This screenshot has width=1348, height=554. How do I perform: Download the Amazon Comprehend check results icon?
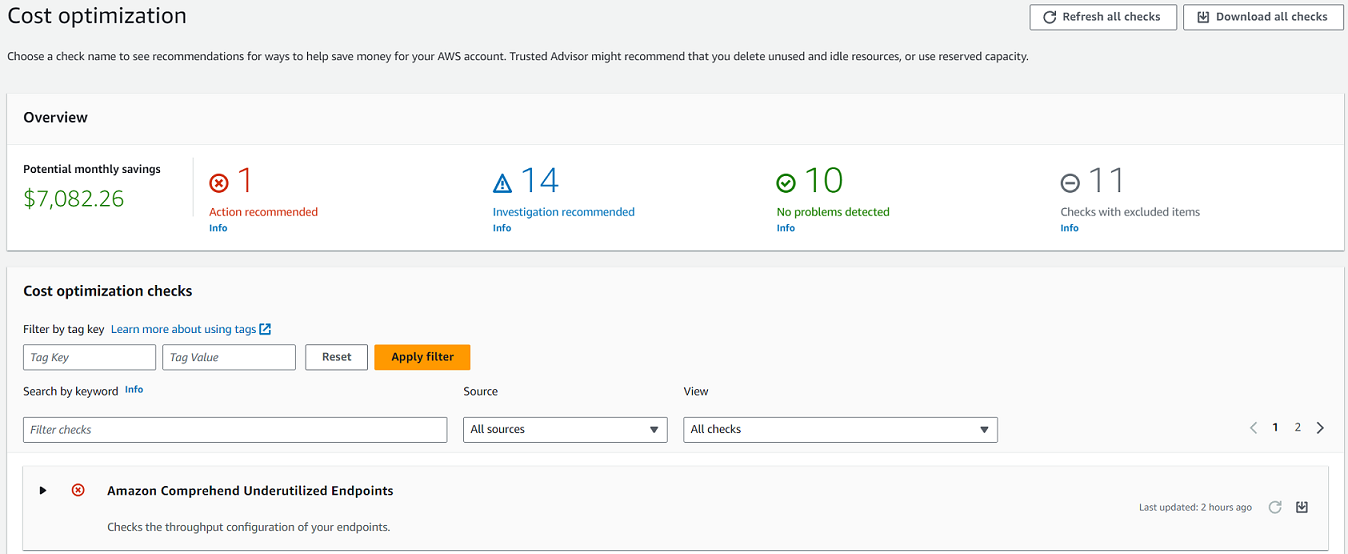[x=1302, y=507]
